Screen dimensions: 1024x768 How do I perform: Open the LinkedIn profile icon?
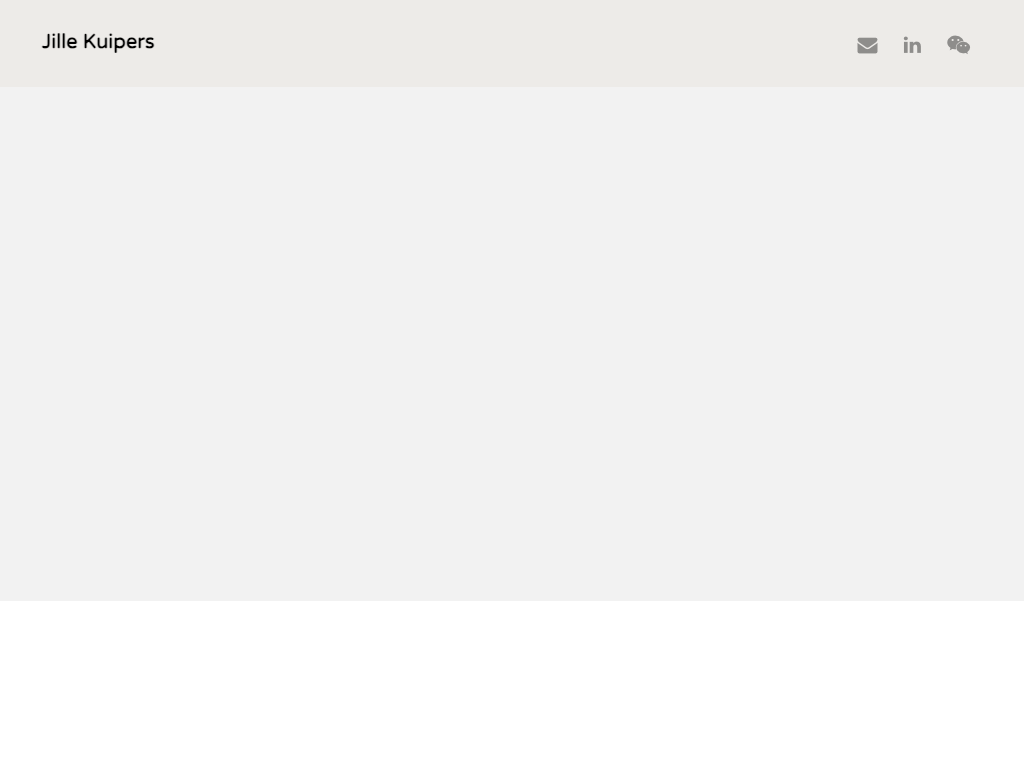(x=912, y=45)
